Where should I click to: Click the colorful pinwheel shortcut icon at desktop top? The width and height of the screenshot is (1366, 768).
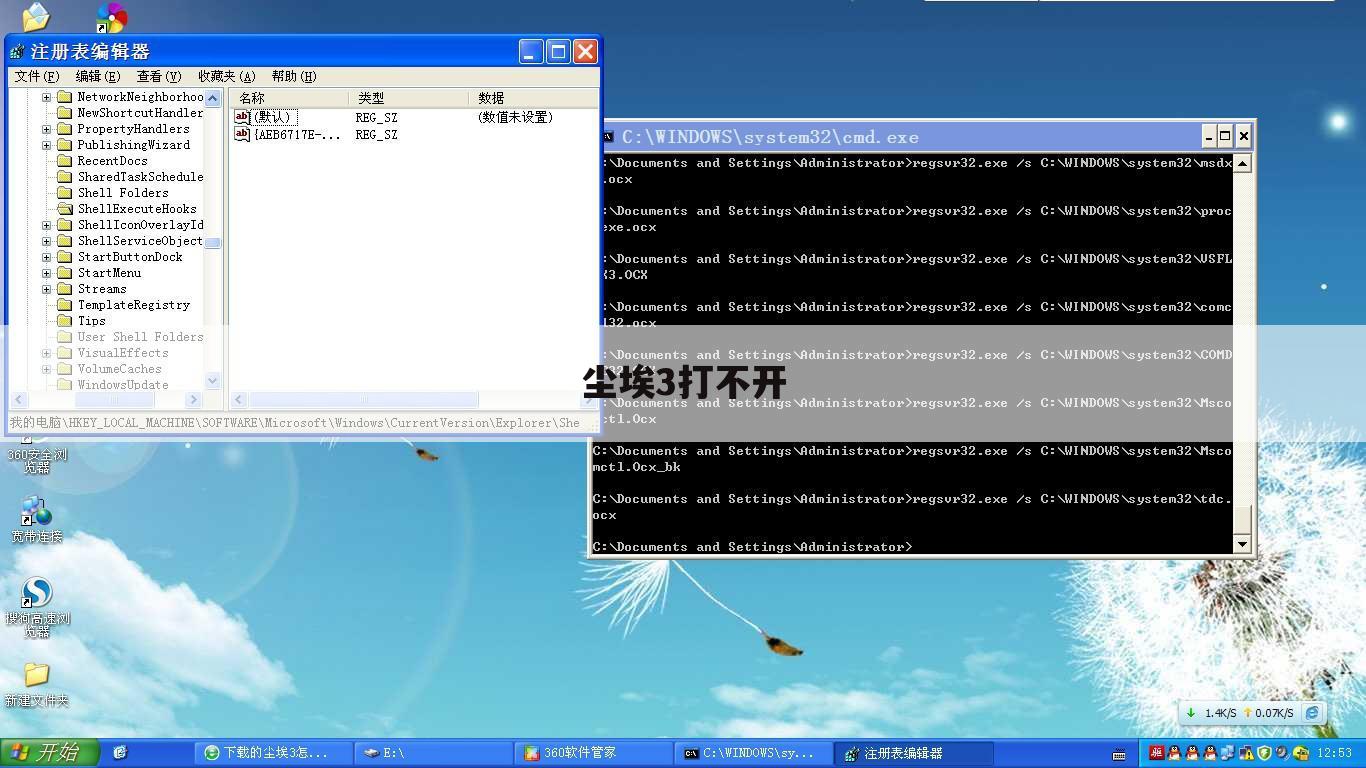(110, 17)
